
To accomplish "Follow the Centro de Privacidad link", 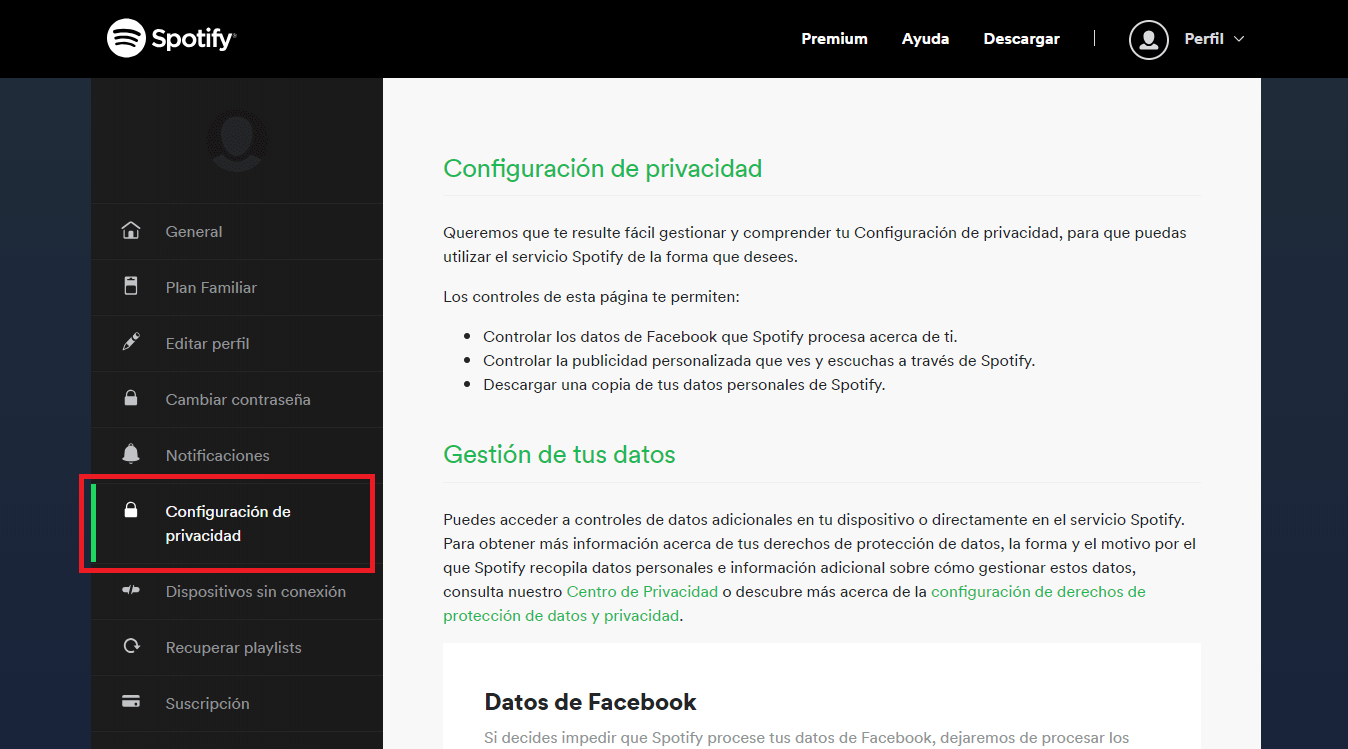I will pyautogui.click(x=642, y=591).
